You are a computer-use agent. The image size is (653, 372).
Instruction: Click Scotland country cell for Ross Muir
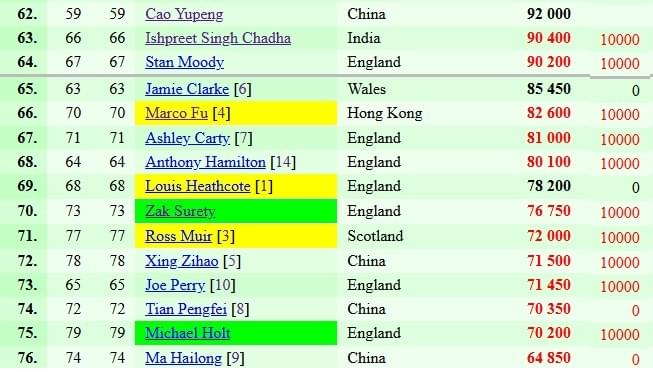tap(375, 236)
